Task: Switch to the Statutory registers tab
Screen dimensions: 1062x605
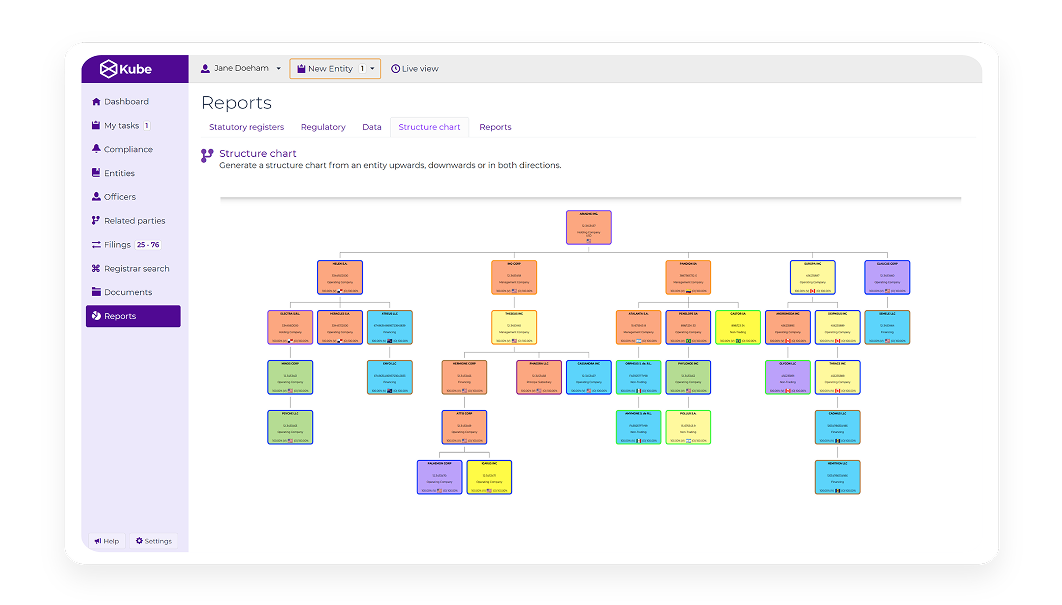Action: pyautogui.click(x=246, y=127)
